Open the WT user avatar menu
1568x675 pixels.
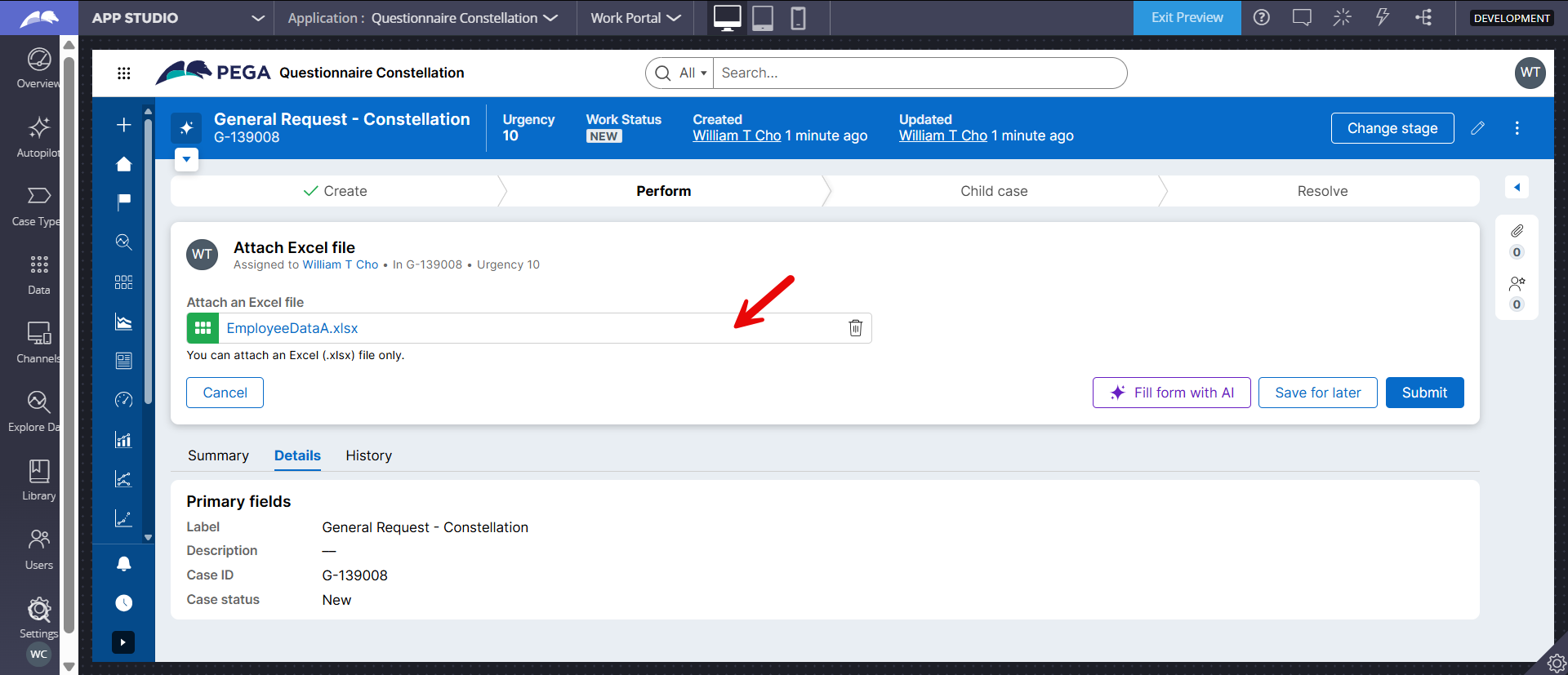point(1530,73)
